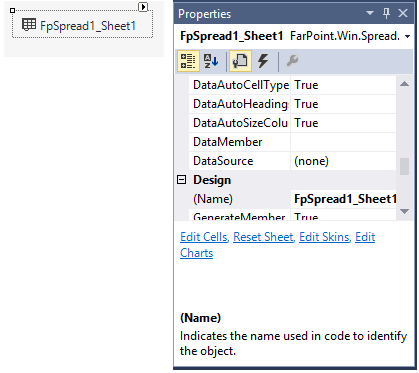The image size is (419, 373).
Task: Open the Edit Cells link
Action: (204, 237)
